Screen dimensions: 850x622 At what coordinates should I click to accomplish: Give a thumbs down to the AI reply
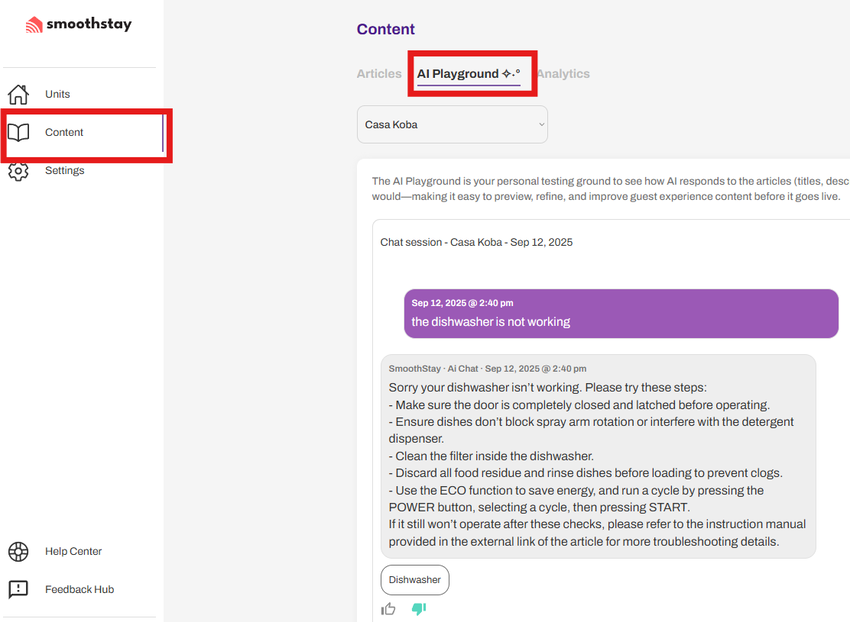tap(419, 610)
